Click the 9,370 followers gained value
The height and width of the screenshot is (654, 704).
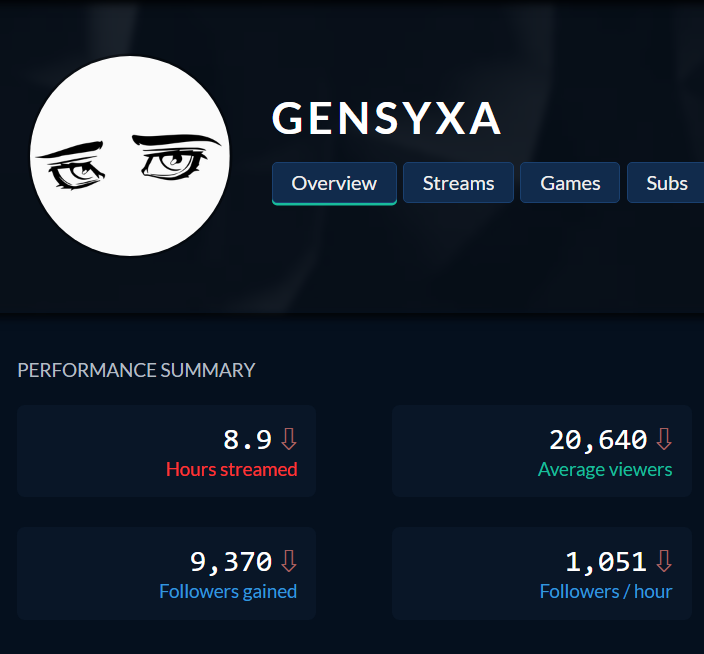pyautogui.click(x=231, y=562)
